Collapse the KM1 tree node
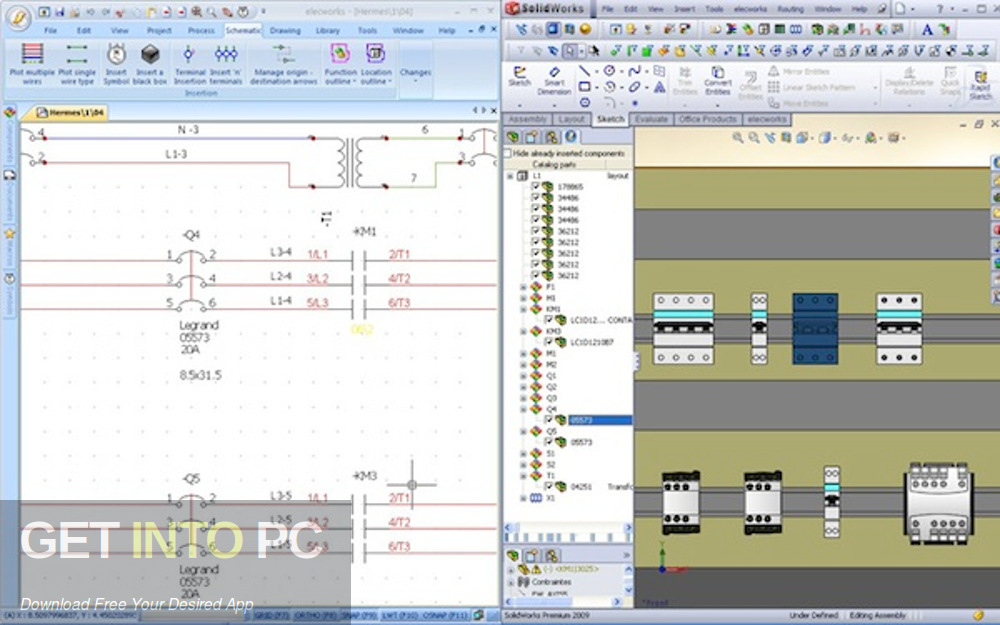This screenshot has width=1000, height=625. [524, 309]
